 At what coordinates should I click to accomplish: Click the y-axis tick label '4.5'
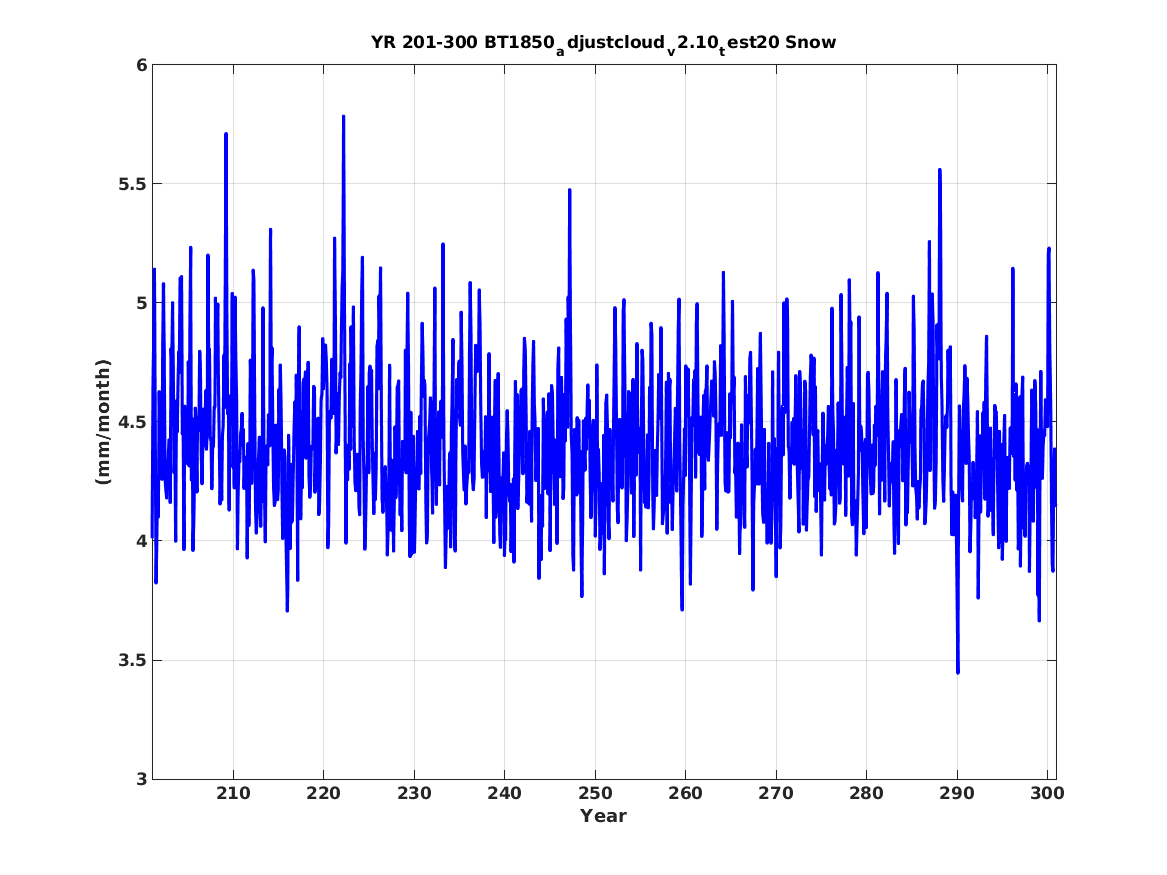coord(133,423)
